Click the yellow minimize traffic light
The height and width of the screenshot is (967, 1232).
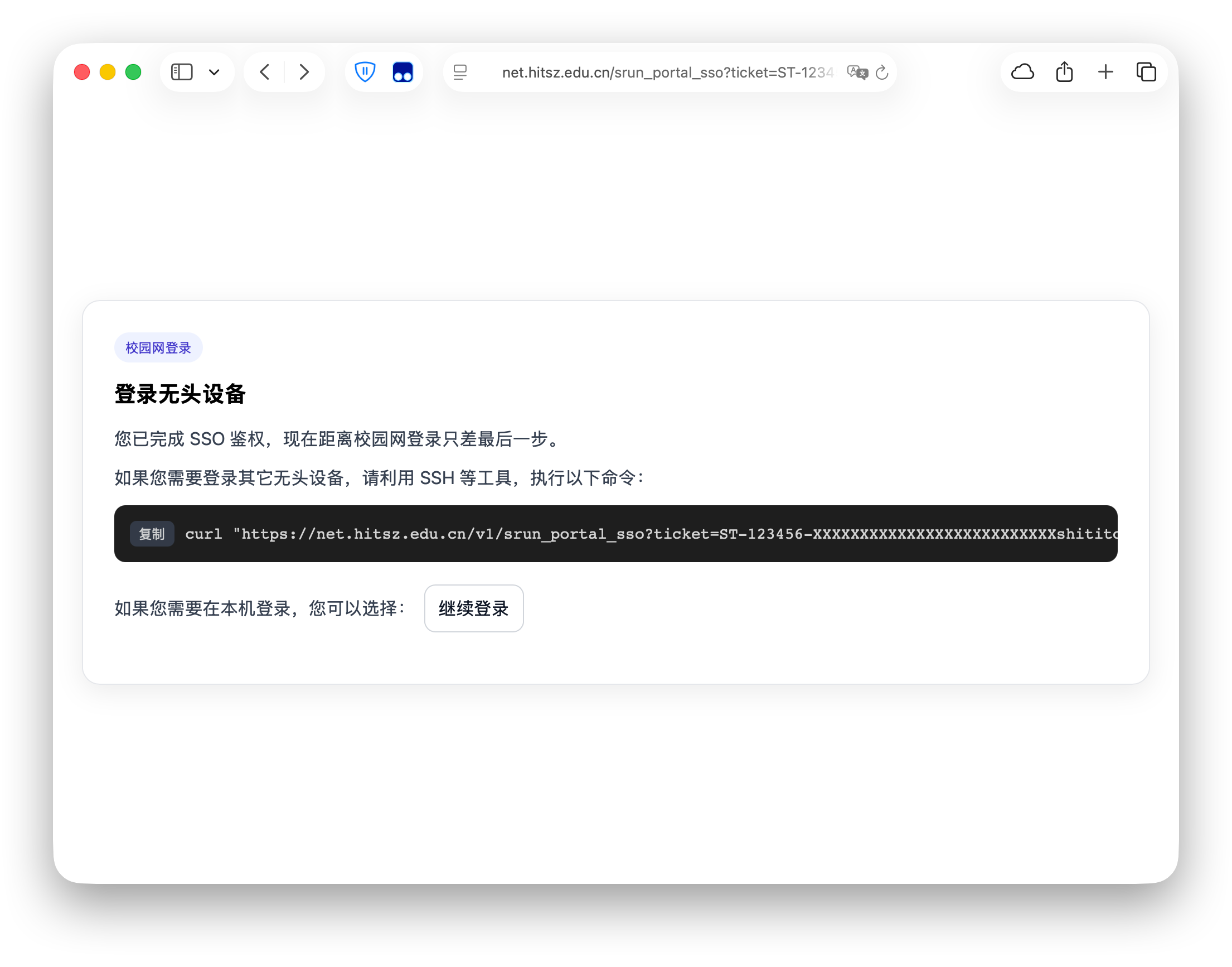coord(107,72)
